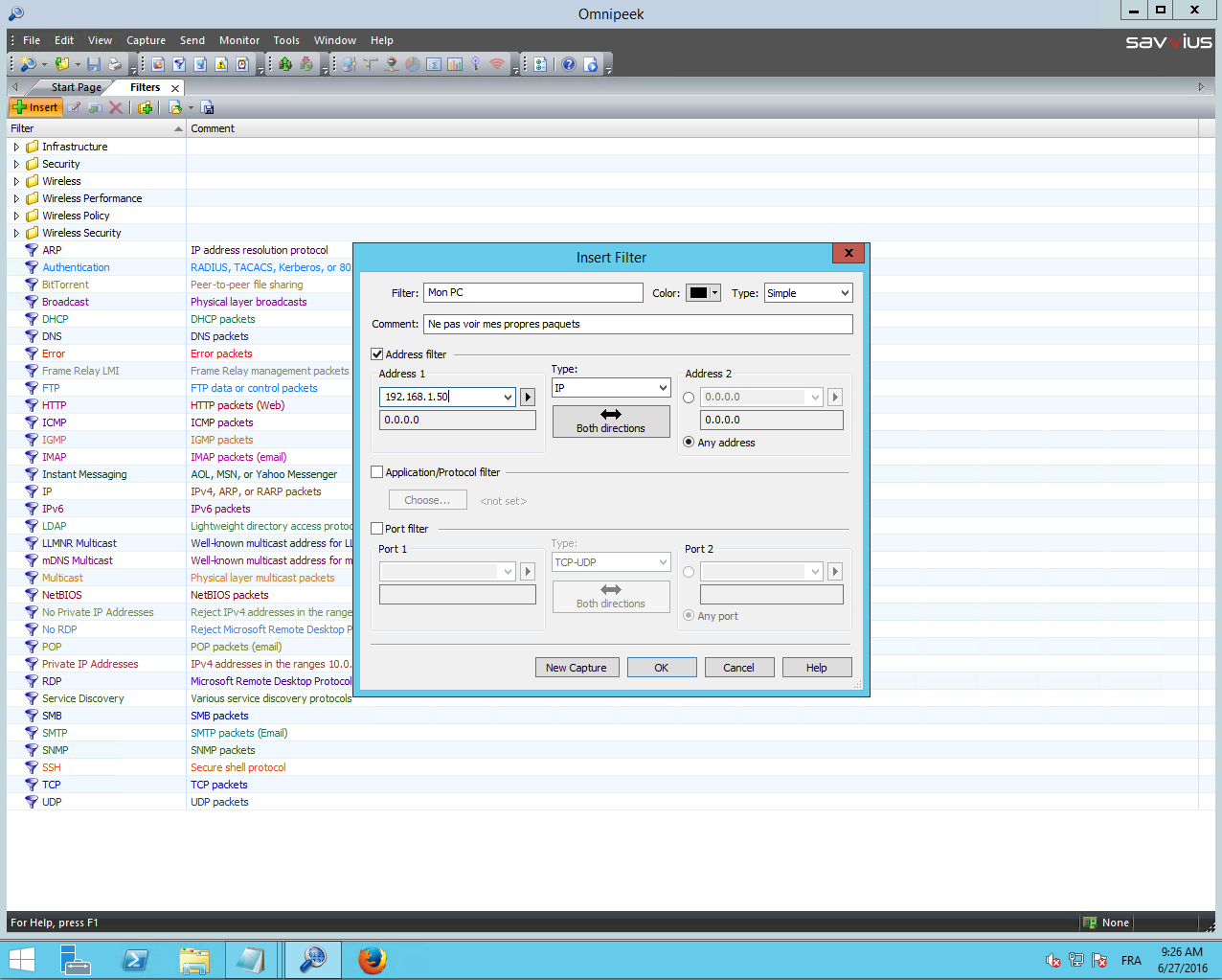Click the Save filters floppy icon in Filters toolbar

pyautogui.click(x=208, y=107)
